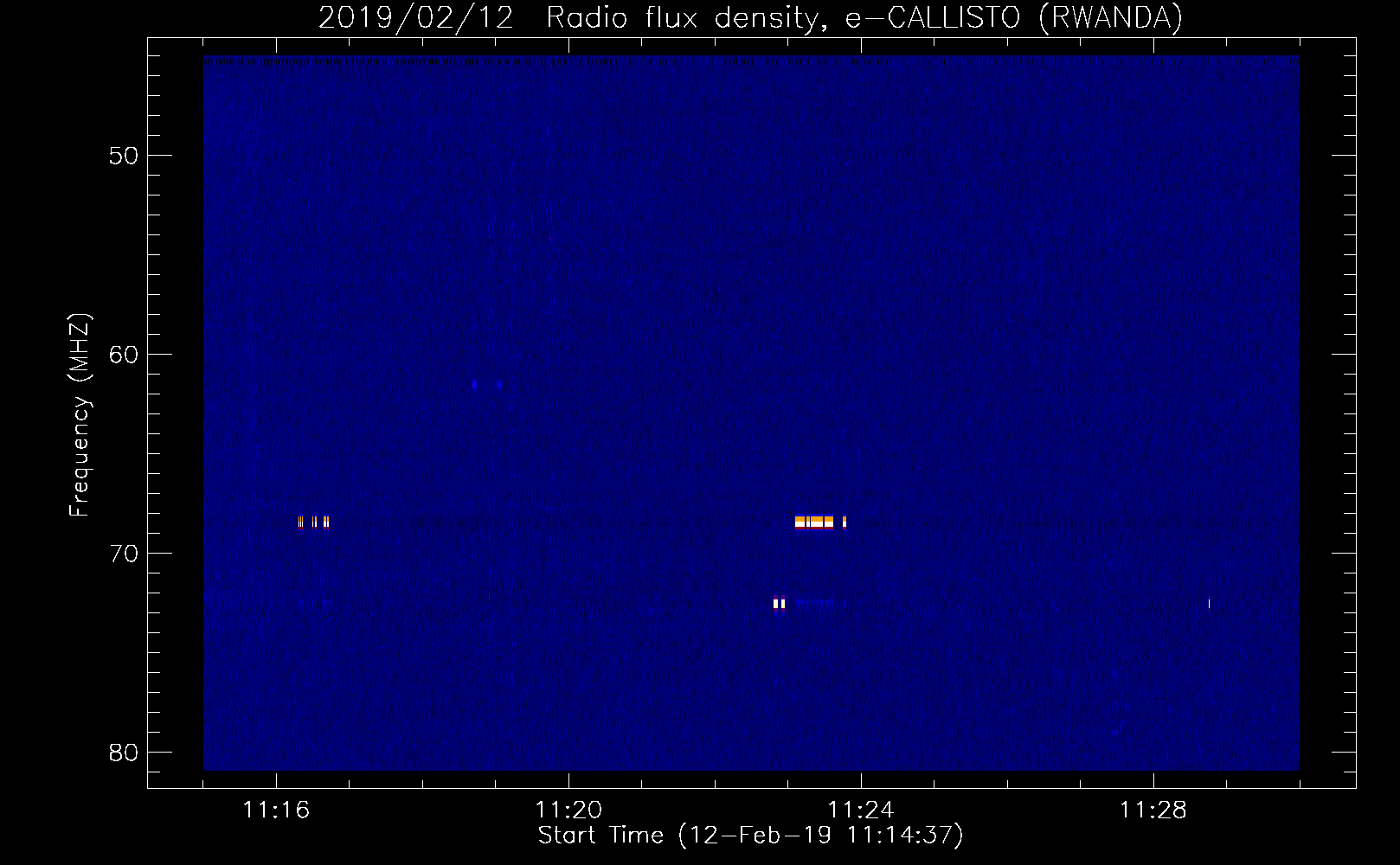This screenshot has width=1400, height=865.
Task: Click the 60 frequency tick label
Action: coord(124,355)
